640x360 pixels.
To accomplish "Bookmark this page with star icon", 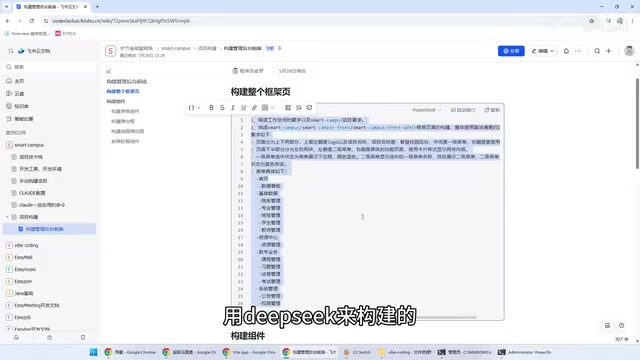I will [591, 21].
